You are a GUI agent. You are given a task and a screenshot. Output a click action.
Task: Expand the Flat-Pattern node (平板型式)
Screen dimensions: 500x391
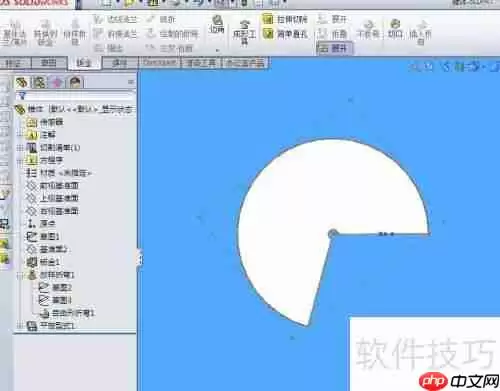tap(20, 326)
